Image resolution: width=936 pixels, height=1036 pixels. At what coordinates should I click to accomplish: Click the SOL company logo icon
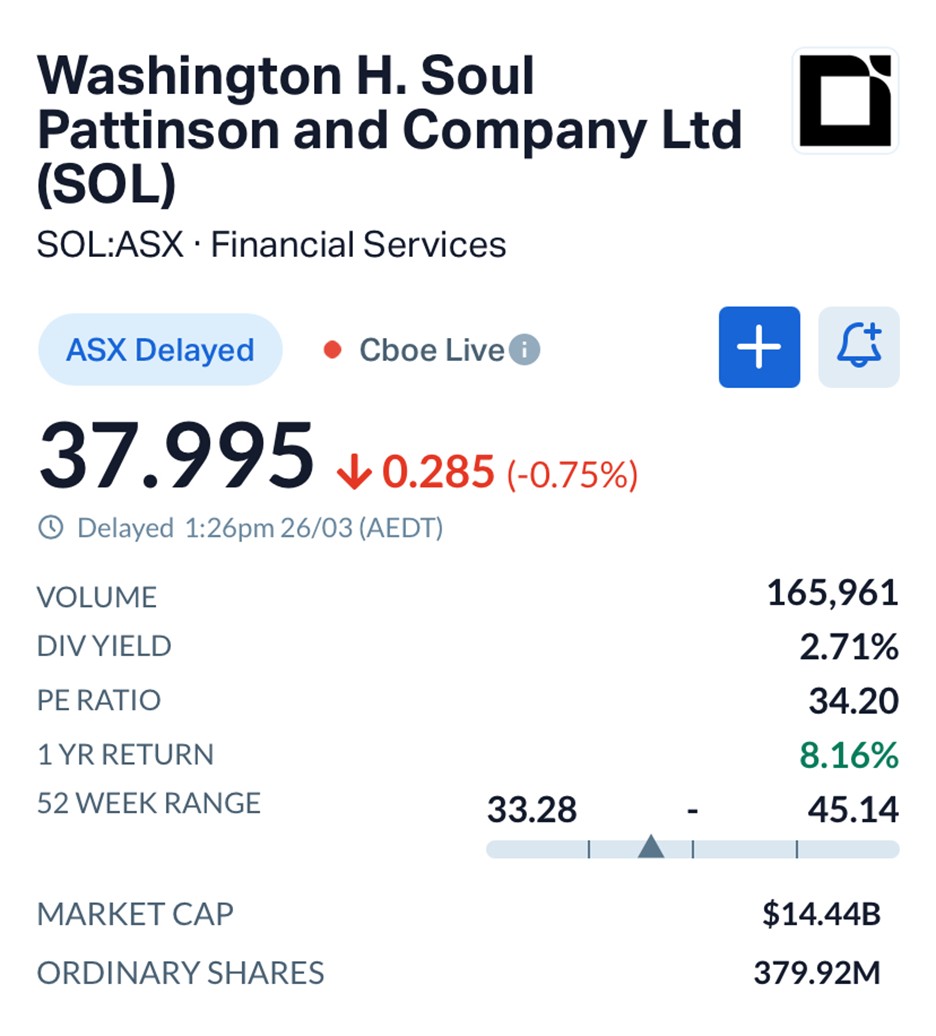click(x=844, y=101)
